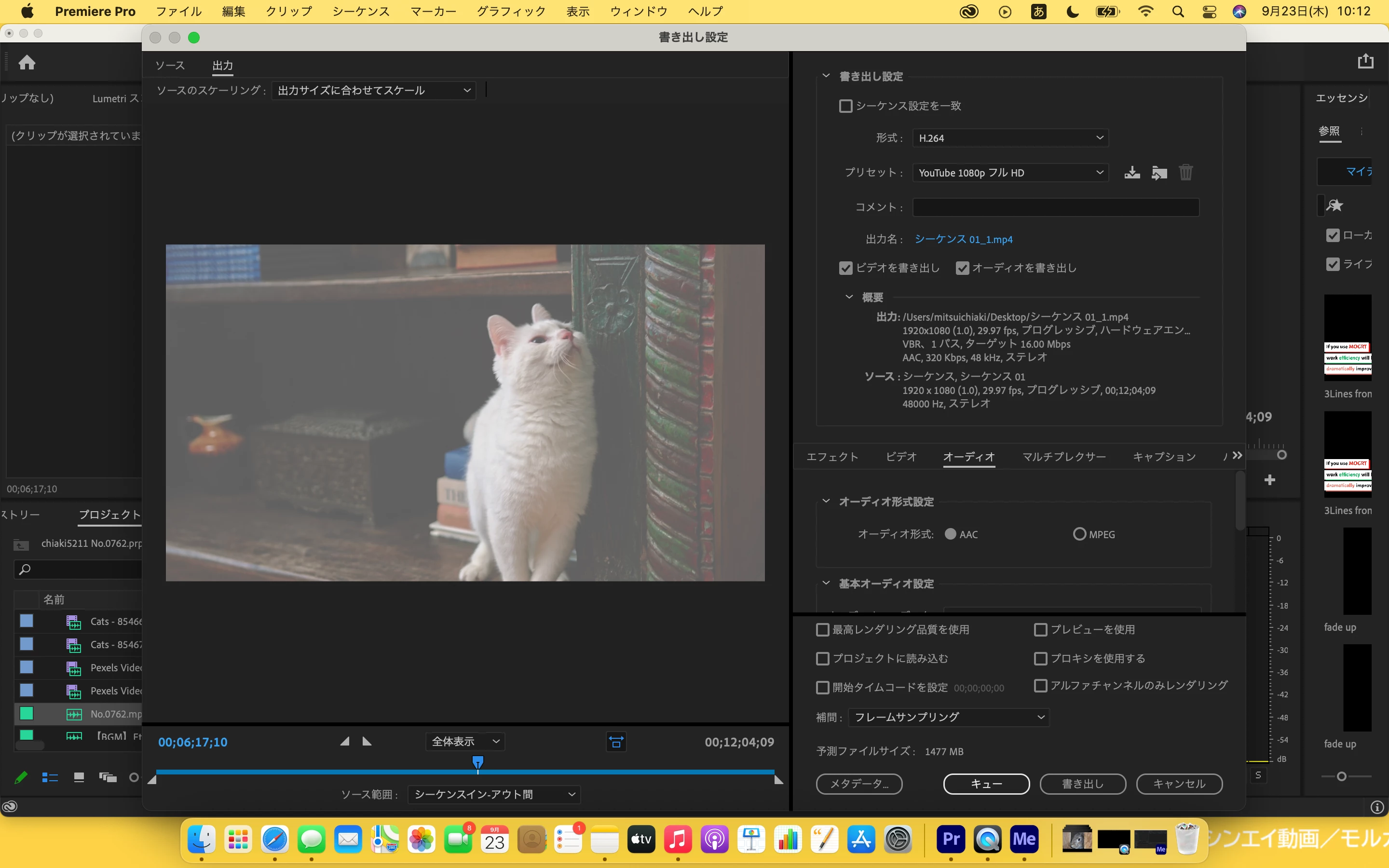The image size is (1389, 868).
Task: Open the YouTube 1080p preset dropdown
Action: [1010, 172]
